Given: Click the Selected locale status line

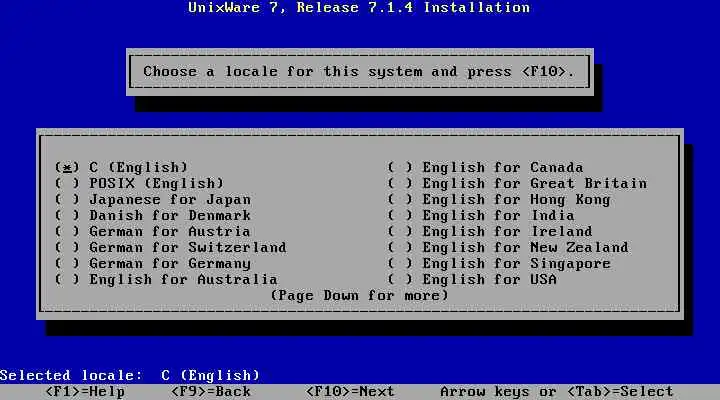Looking at the screenshot, I should [130, 375].
